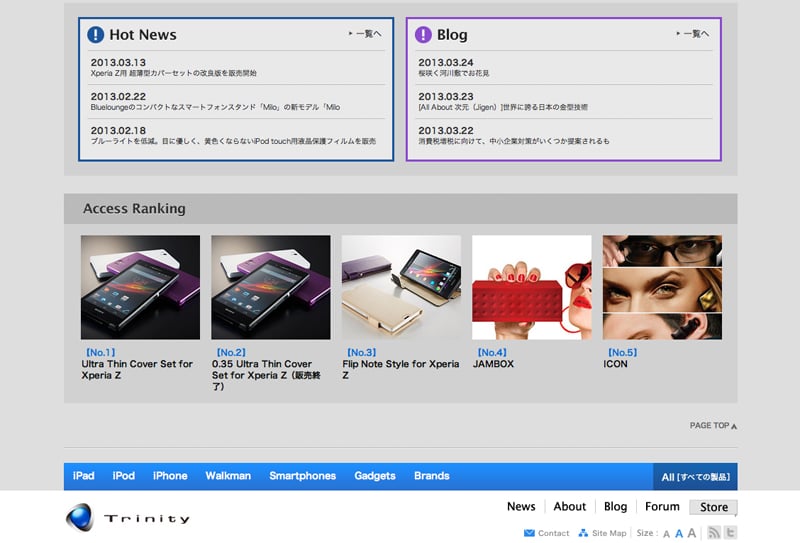The height and width of the screenshot is (543, 800).
Task: Select Smartphones in the blue product bar
Action: pyautogui.click(x=303, y=476)
